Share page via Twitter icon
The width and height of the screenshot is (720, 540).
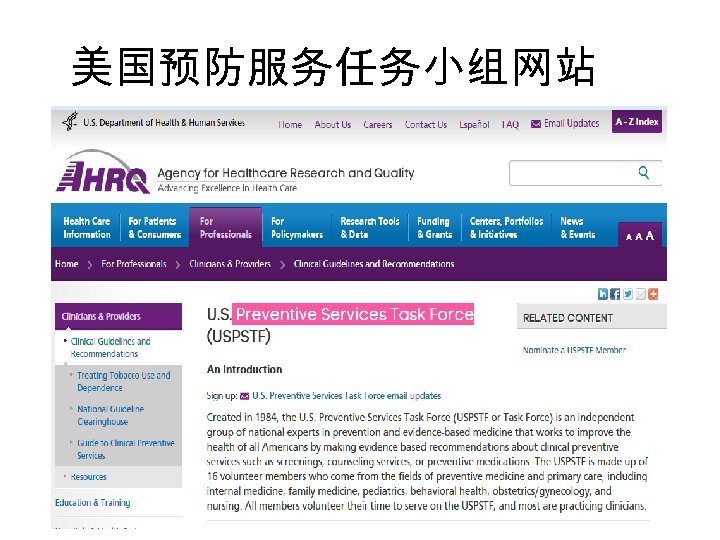628,294
